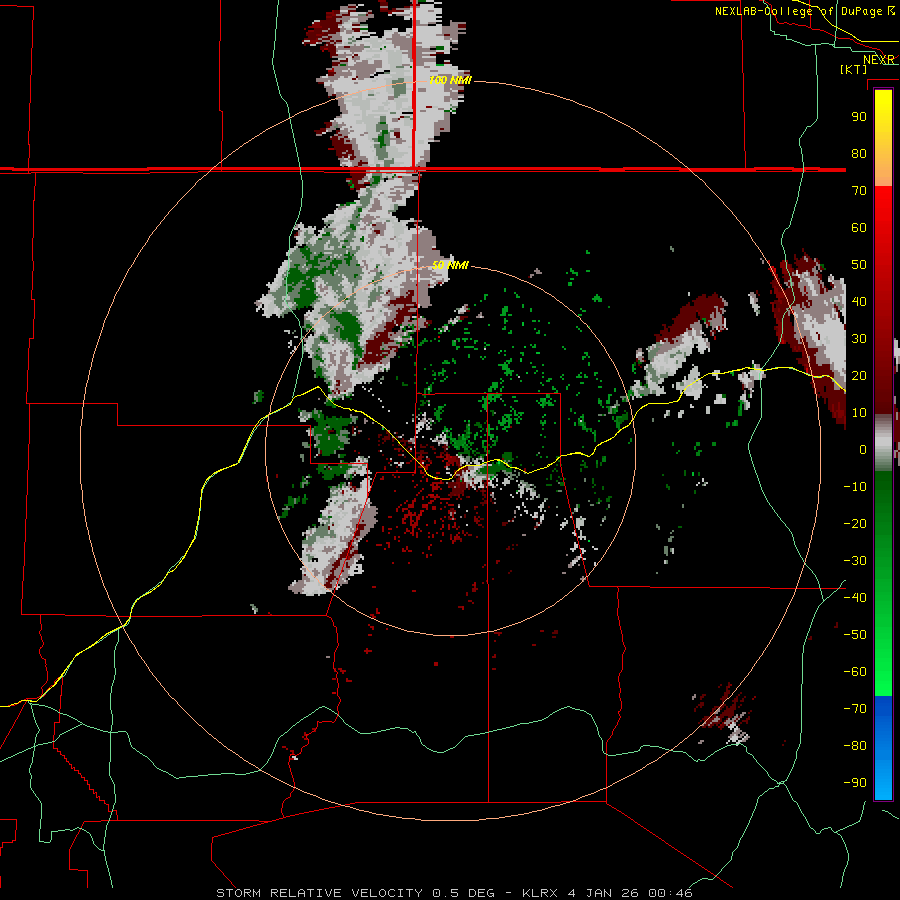Select the 60 value on velocity scale
The width and height of the screenshot is (900, 900).
[859, 228]
